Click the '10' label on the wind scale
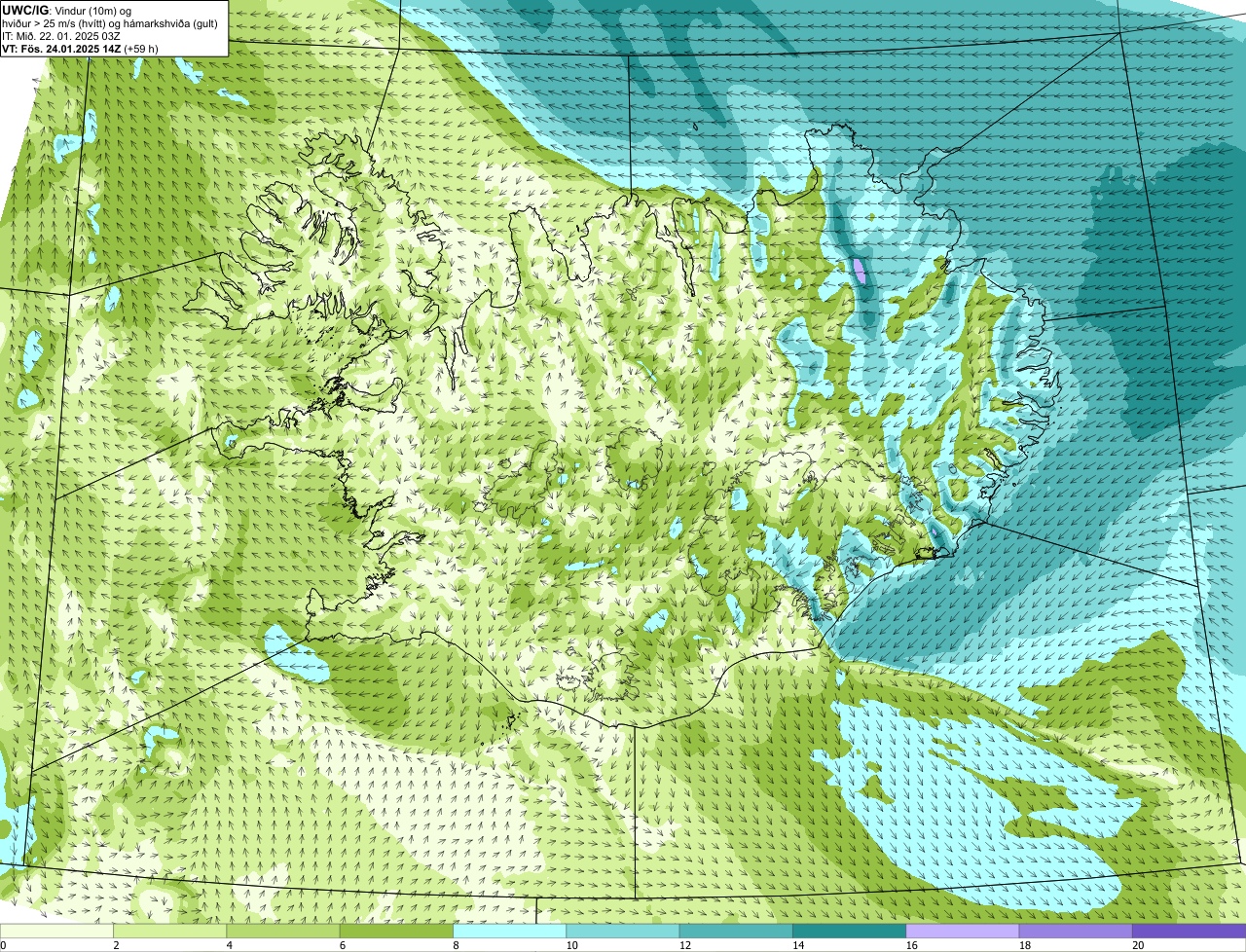This screenshot has width=1246, height=952. coord(572,945)
